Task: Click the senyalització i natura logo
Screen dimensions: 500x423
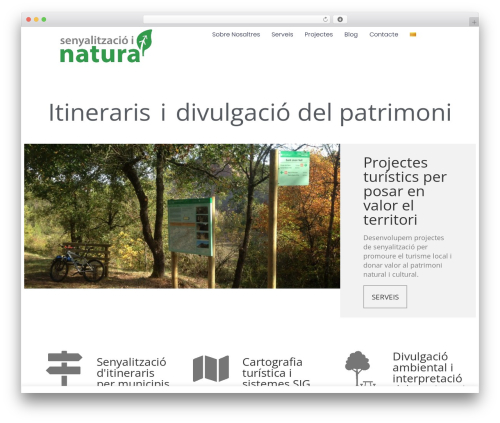Action: (x=106, y=46)
